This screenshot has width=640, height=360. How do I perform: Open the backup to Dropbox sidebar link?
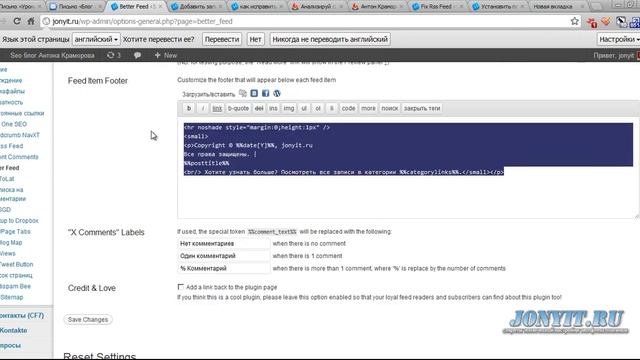[x=19, y=220]
